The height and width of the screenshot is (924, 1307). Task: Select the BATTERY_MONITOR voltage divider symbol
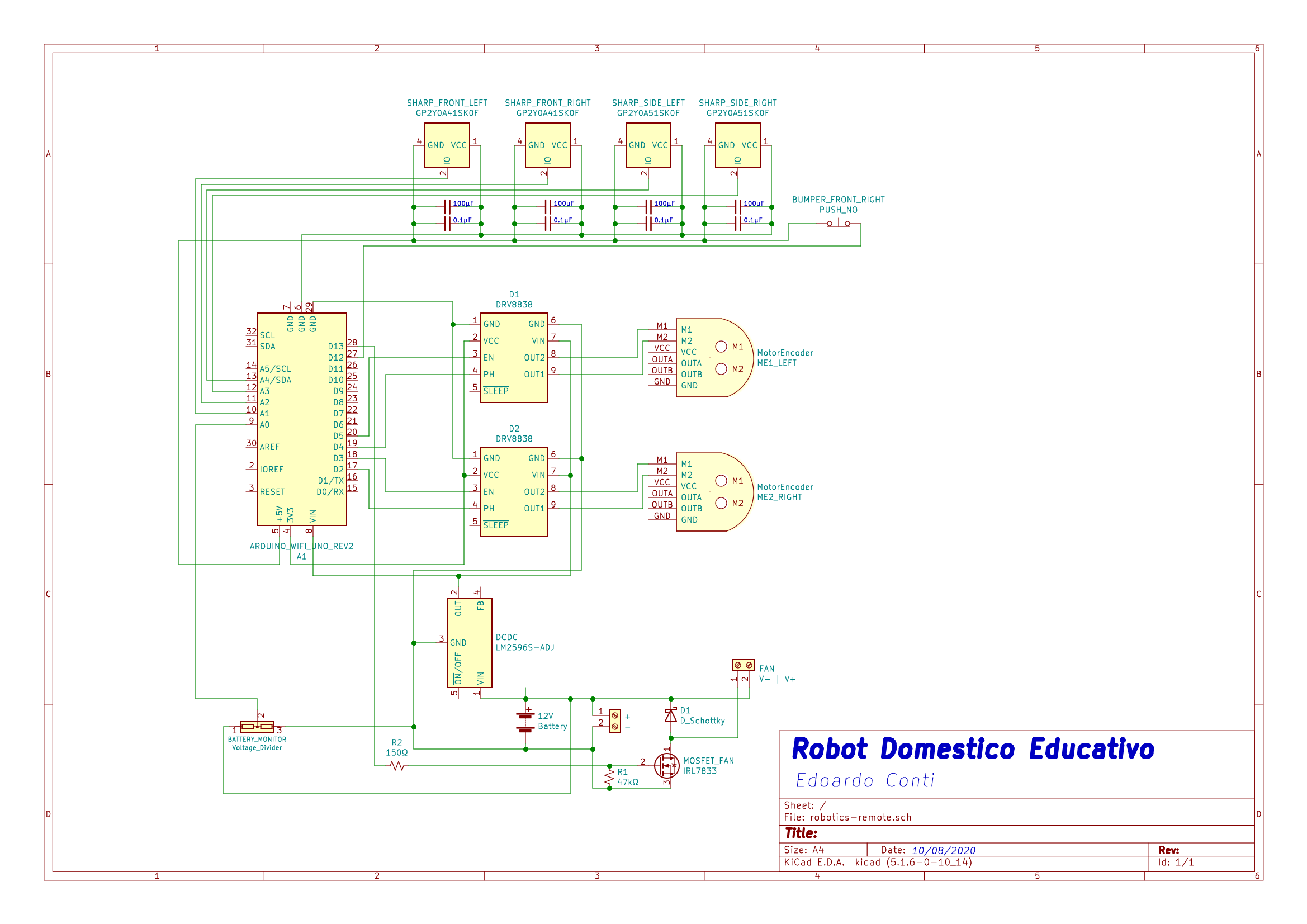[x=257, y=727]
